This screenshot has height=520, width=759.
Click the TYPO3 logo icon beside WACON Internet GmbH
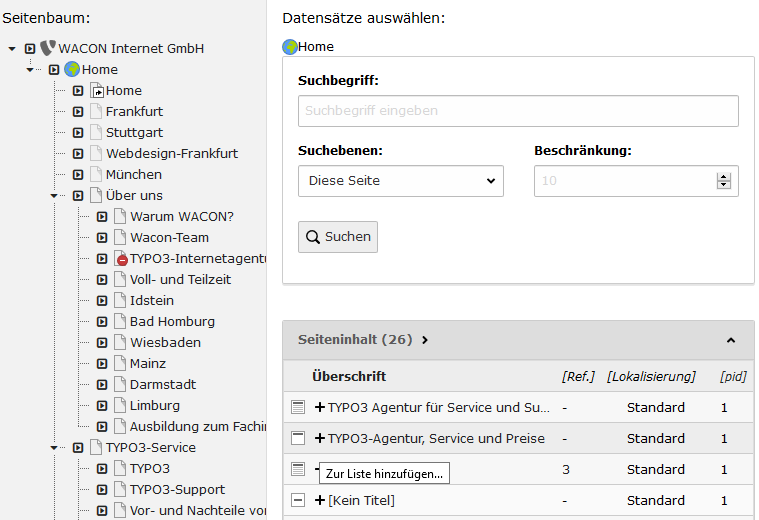(x=47, y=48)
